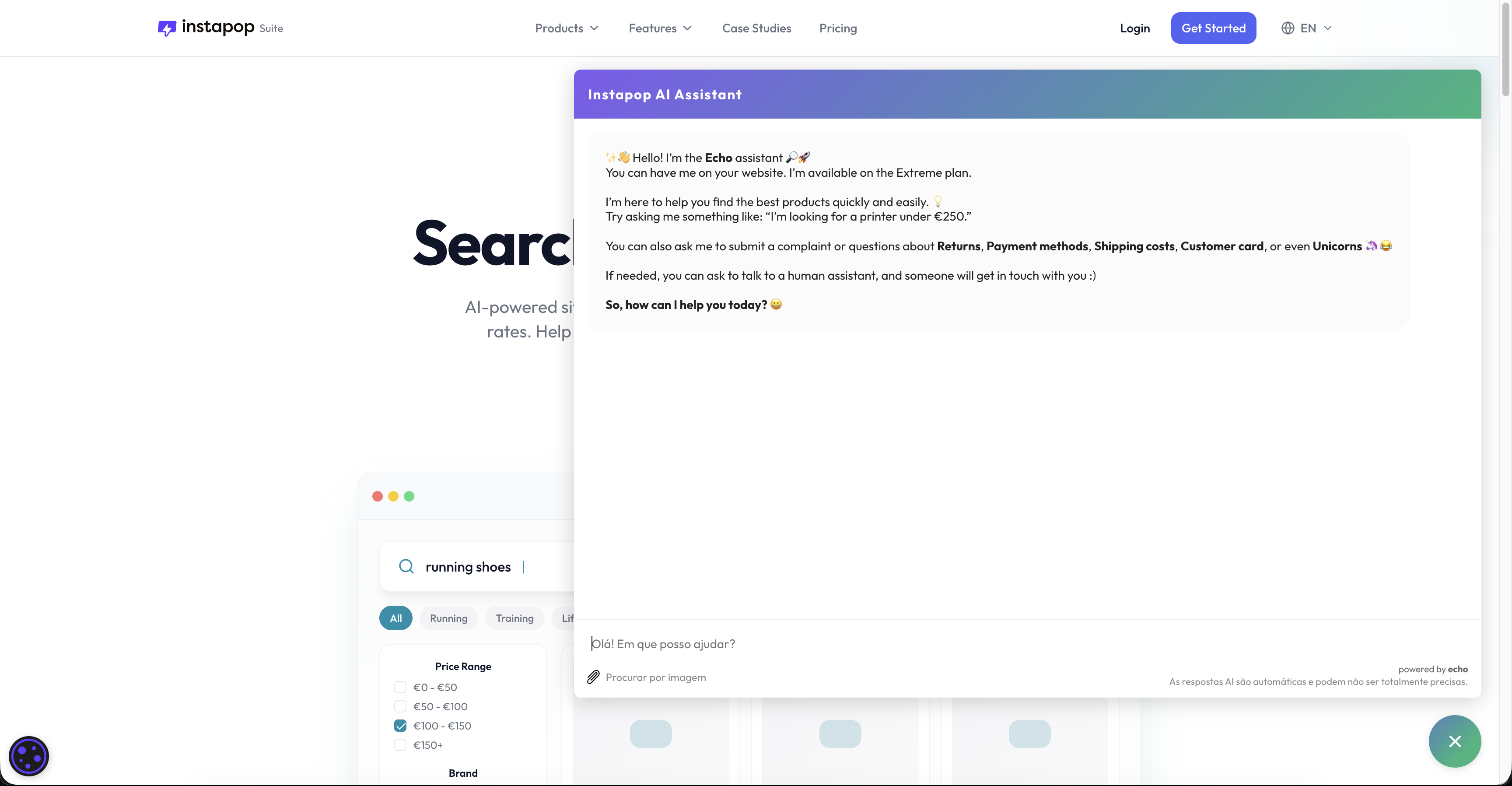Click the globe language icon
The width and height of the screenshot is (1512, 786).
point(1287,28)
